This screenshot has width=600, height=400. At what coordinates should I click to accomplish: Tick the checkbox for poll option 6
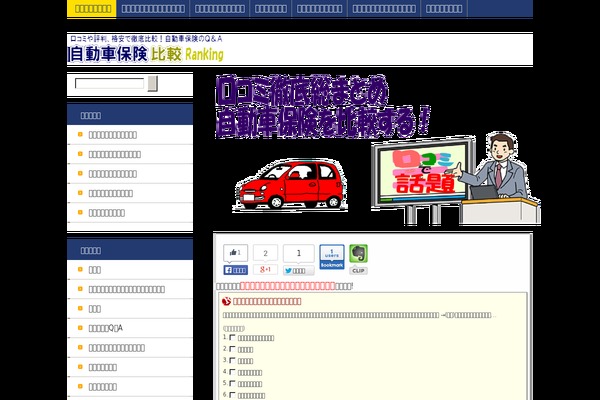(233, 395)
